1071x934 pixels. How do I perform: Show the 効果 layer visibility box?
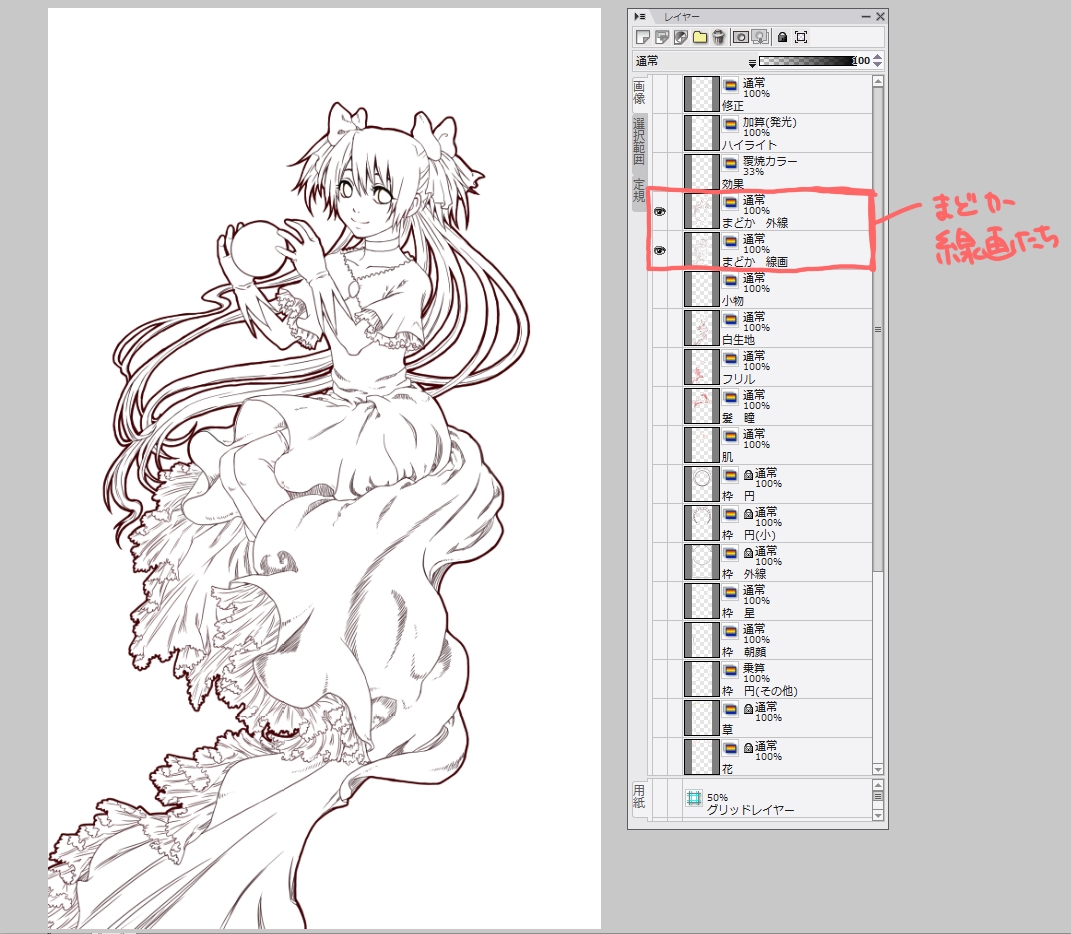(659, 172)
